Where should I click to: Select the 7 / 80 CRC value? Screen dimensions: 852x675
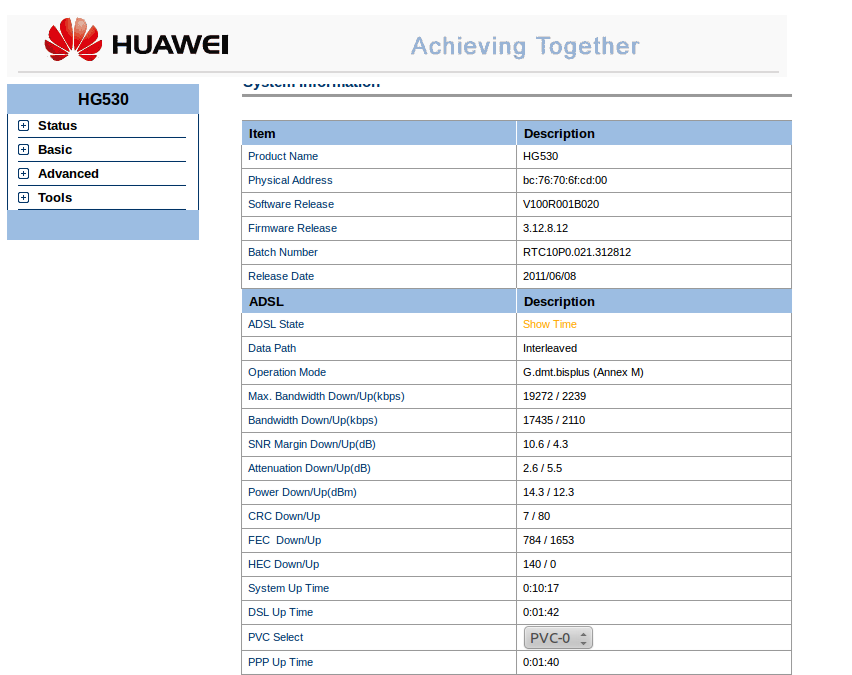[536, 516]
